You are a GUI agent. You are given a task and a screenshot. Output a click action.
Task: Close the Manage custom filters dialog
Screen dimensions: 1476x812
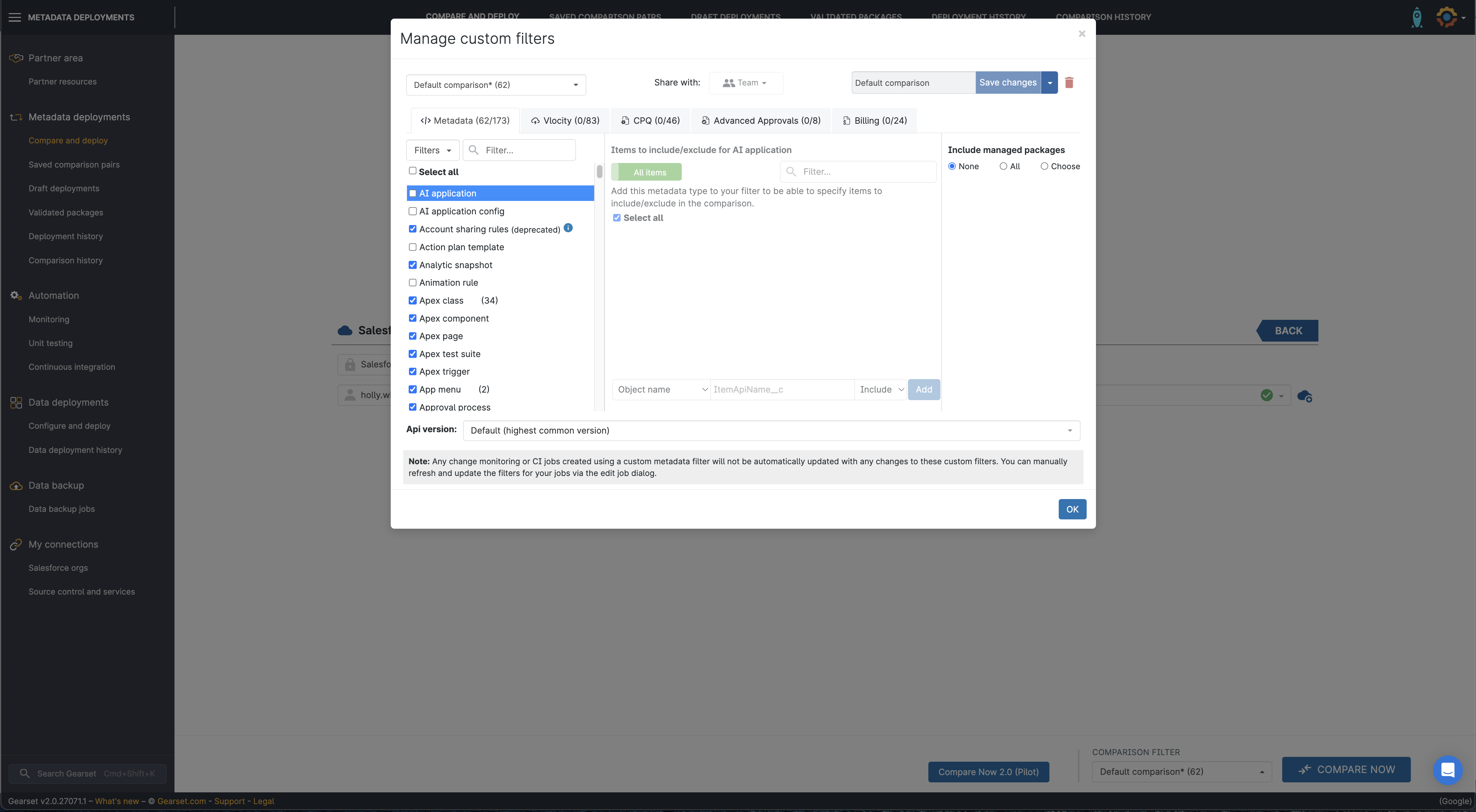coord(1082,34)
